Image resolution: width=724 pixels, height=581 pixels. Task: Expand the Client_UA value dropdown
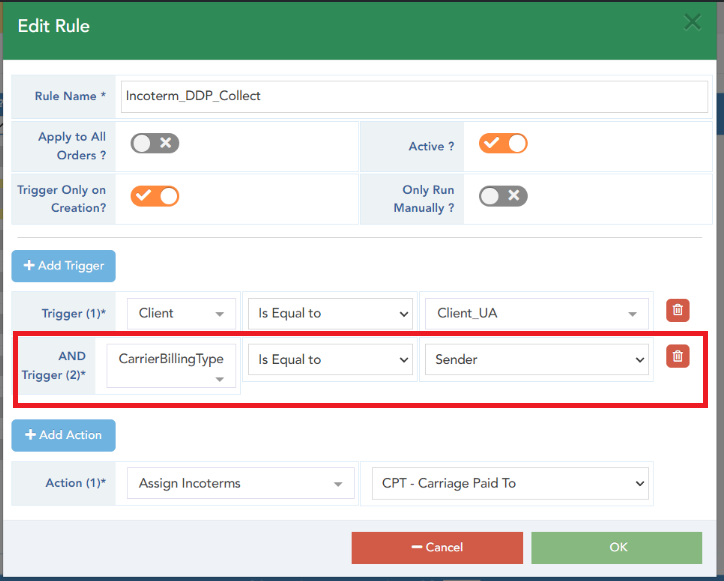coord(537,313)
